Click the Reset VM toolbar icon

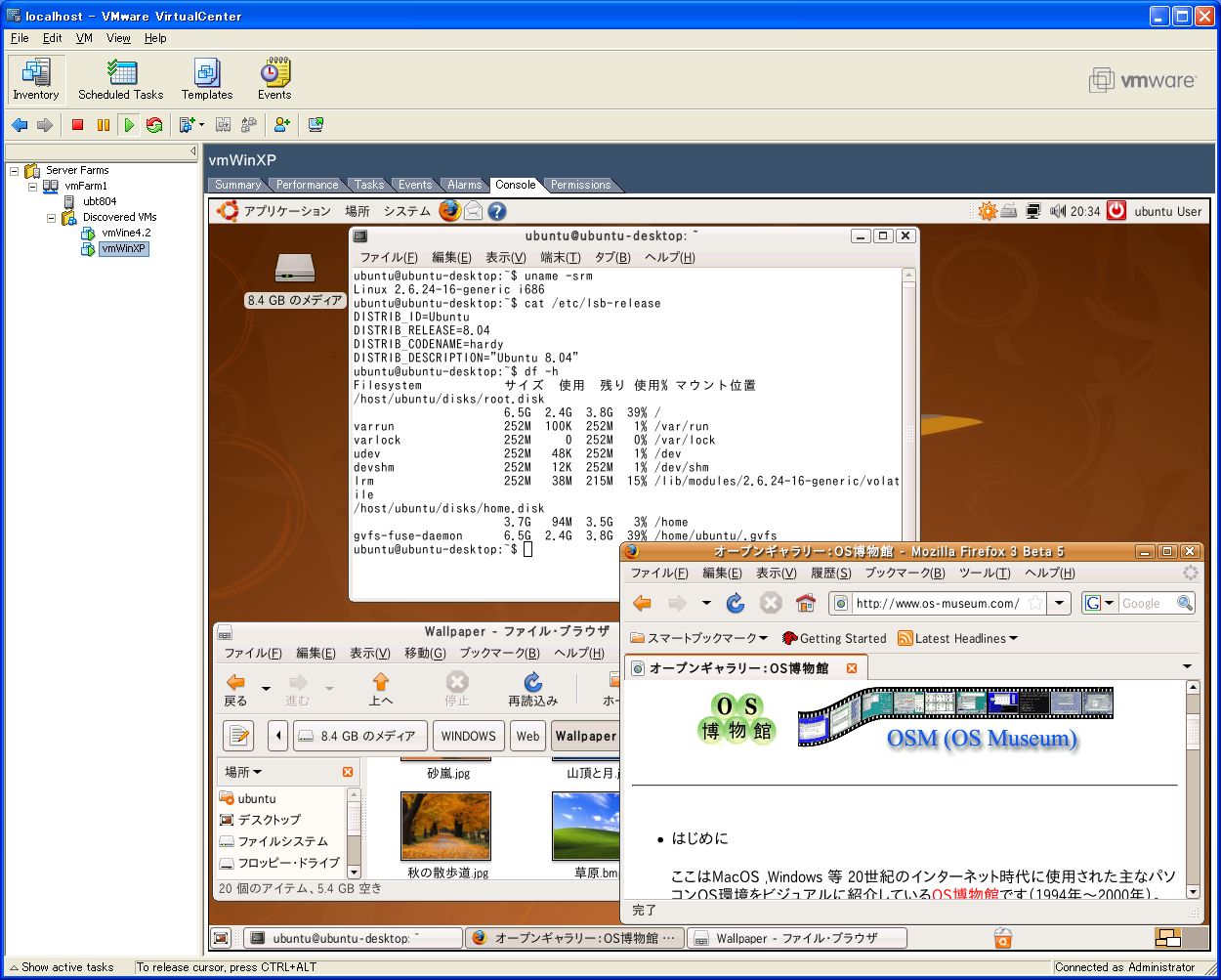154,125
